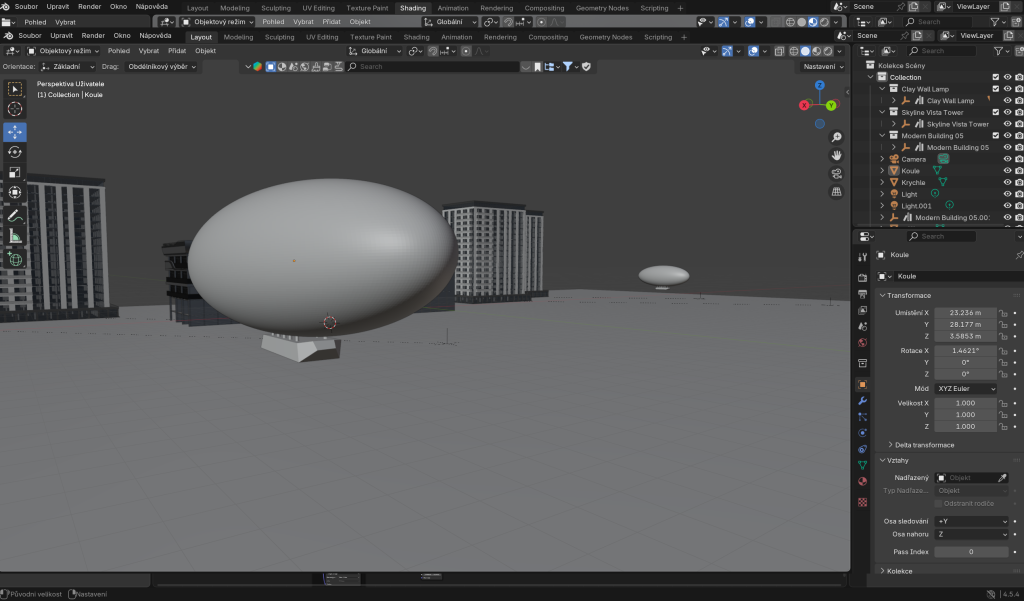Click the Nastavení options button
This screenshot has width=1024, height=601.
tap(823, 66)
